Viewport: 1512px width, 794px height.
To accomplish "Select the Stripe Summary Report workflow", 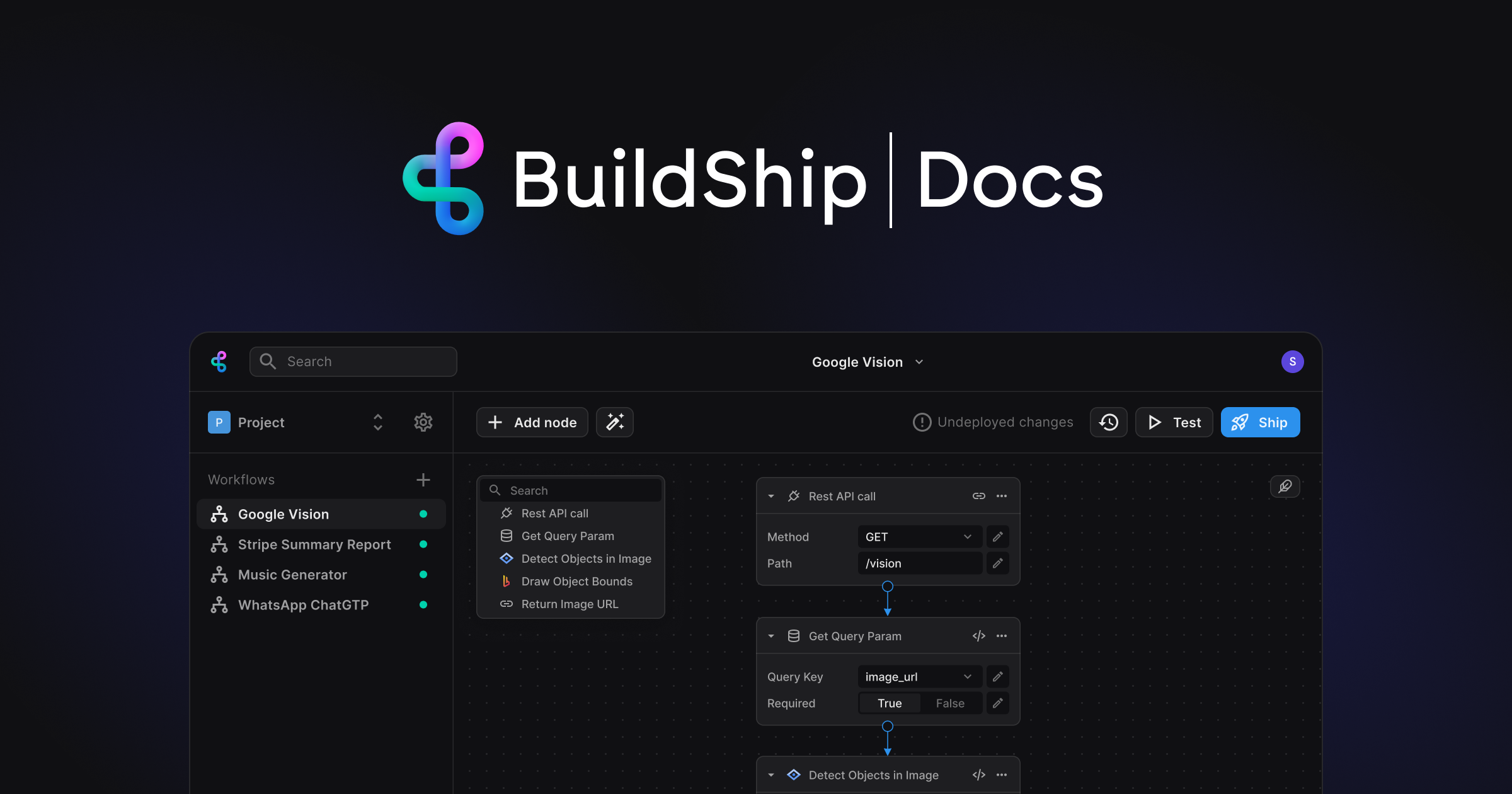I will pos(314,544).
